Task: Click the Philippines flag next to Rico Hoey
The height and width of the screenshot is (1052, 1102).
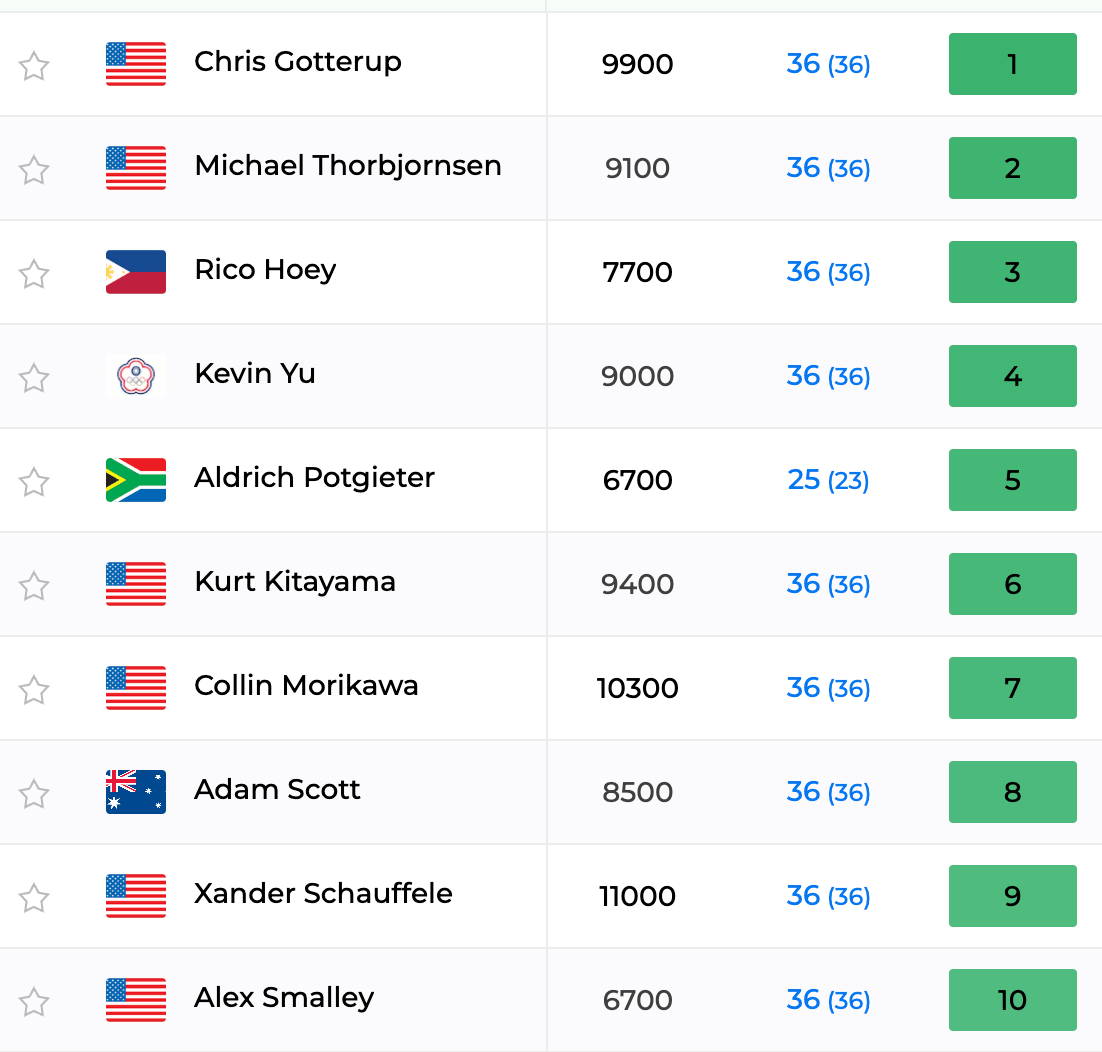Action: (136, 272)
